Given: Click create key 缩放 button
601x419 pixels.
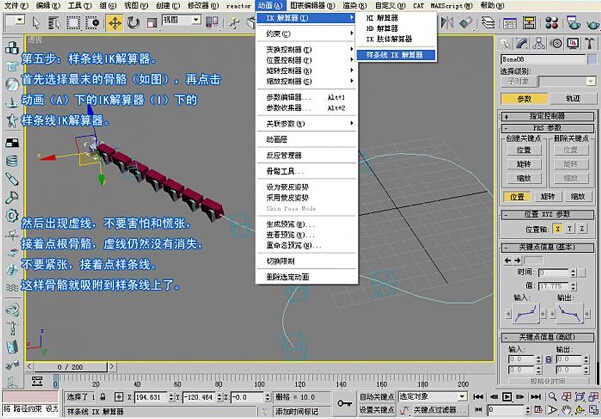Looking at the screenshot, I should [x=524, y=178].
